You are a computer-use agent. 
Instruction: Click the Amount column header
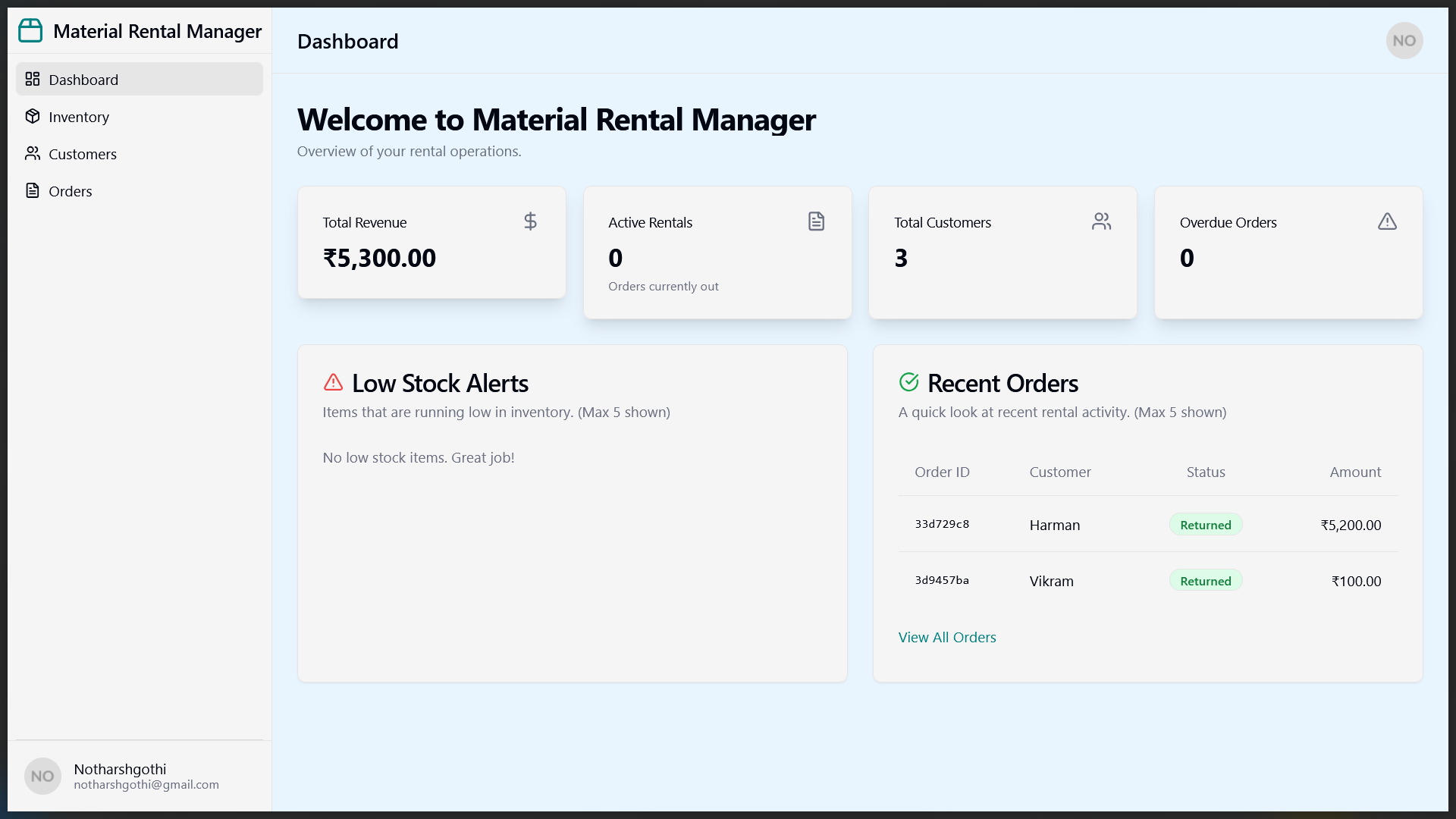(1355, 472)
